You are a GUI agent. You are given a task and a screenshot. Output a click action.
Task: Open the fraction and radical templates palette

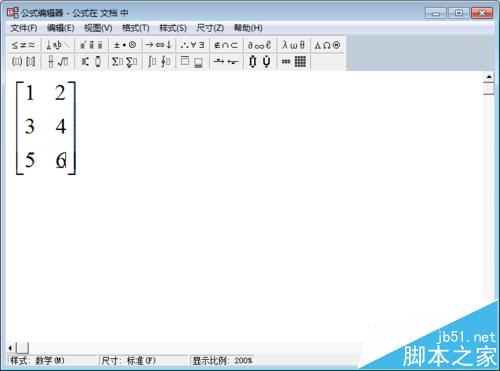57,62
